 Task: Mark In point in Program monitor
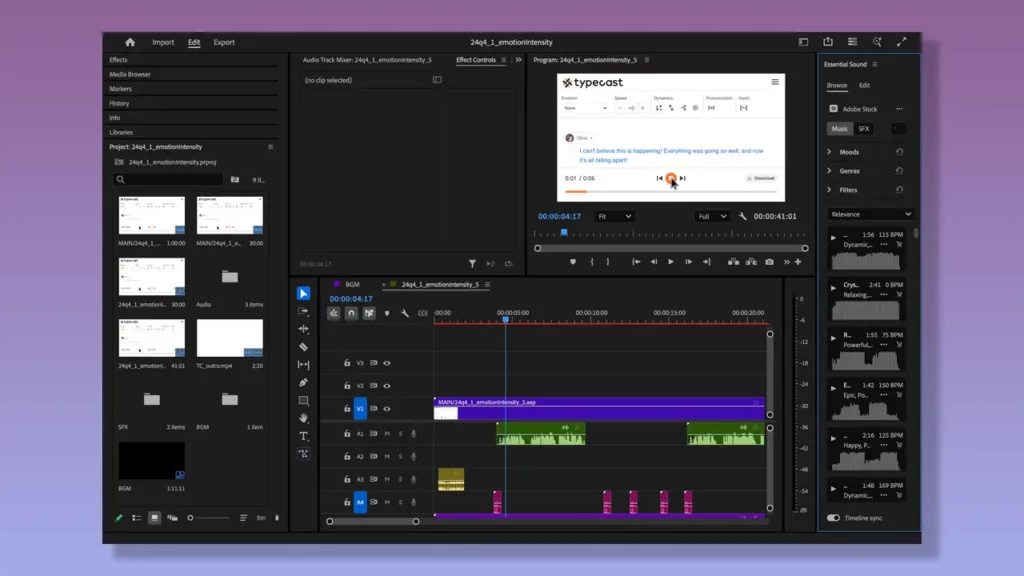coord(592,262)
